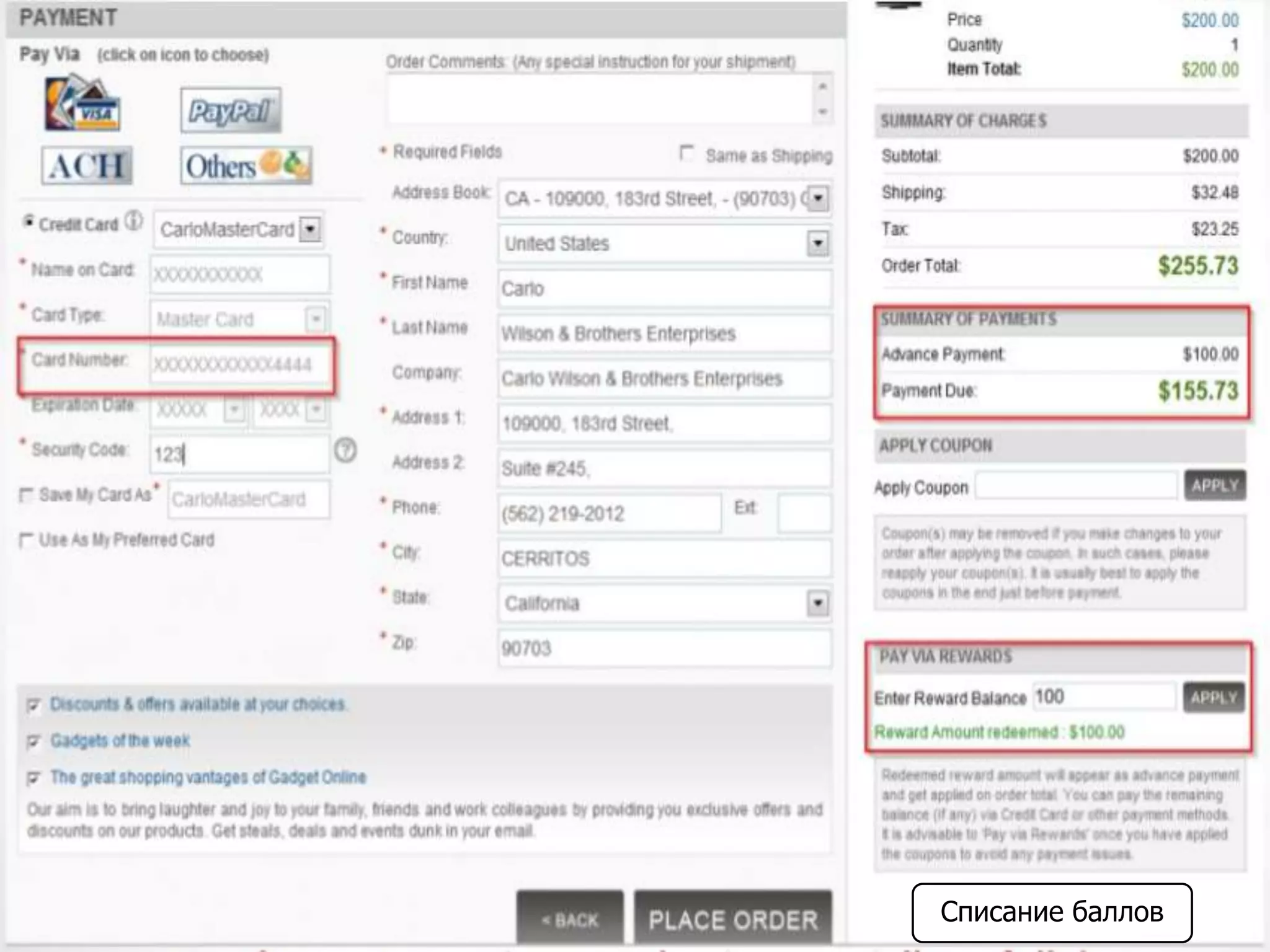The image size is (1270, 952).
Task: Select PayPal as payment method
Action: coord(231,110)
